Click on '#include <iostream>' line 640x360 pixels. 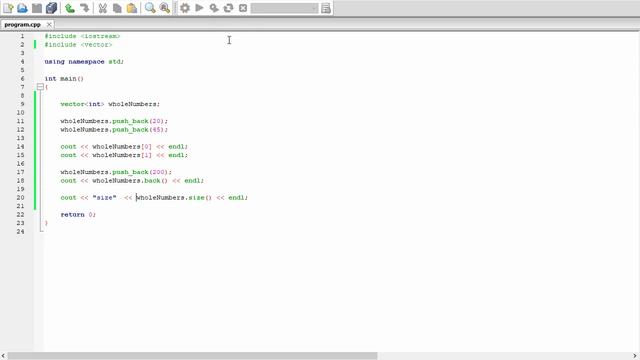click(x=82, y=36)
